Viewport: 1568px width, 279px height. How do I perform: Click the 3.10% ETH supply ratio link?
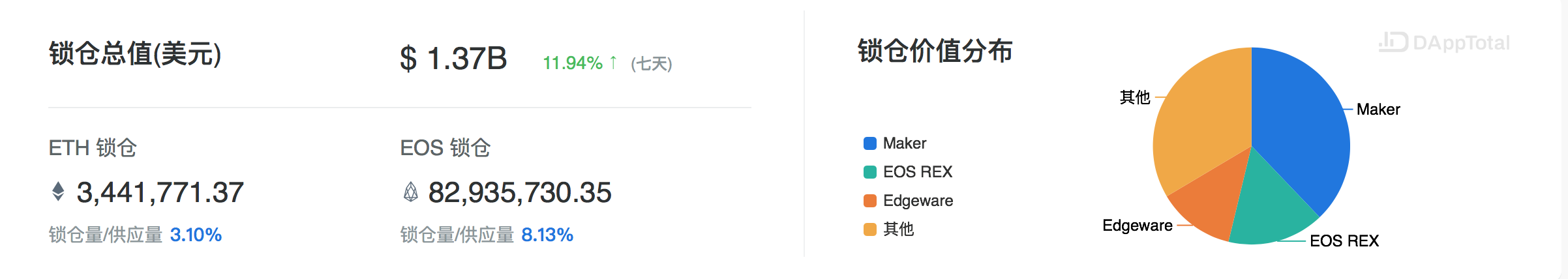(196, 235)
